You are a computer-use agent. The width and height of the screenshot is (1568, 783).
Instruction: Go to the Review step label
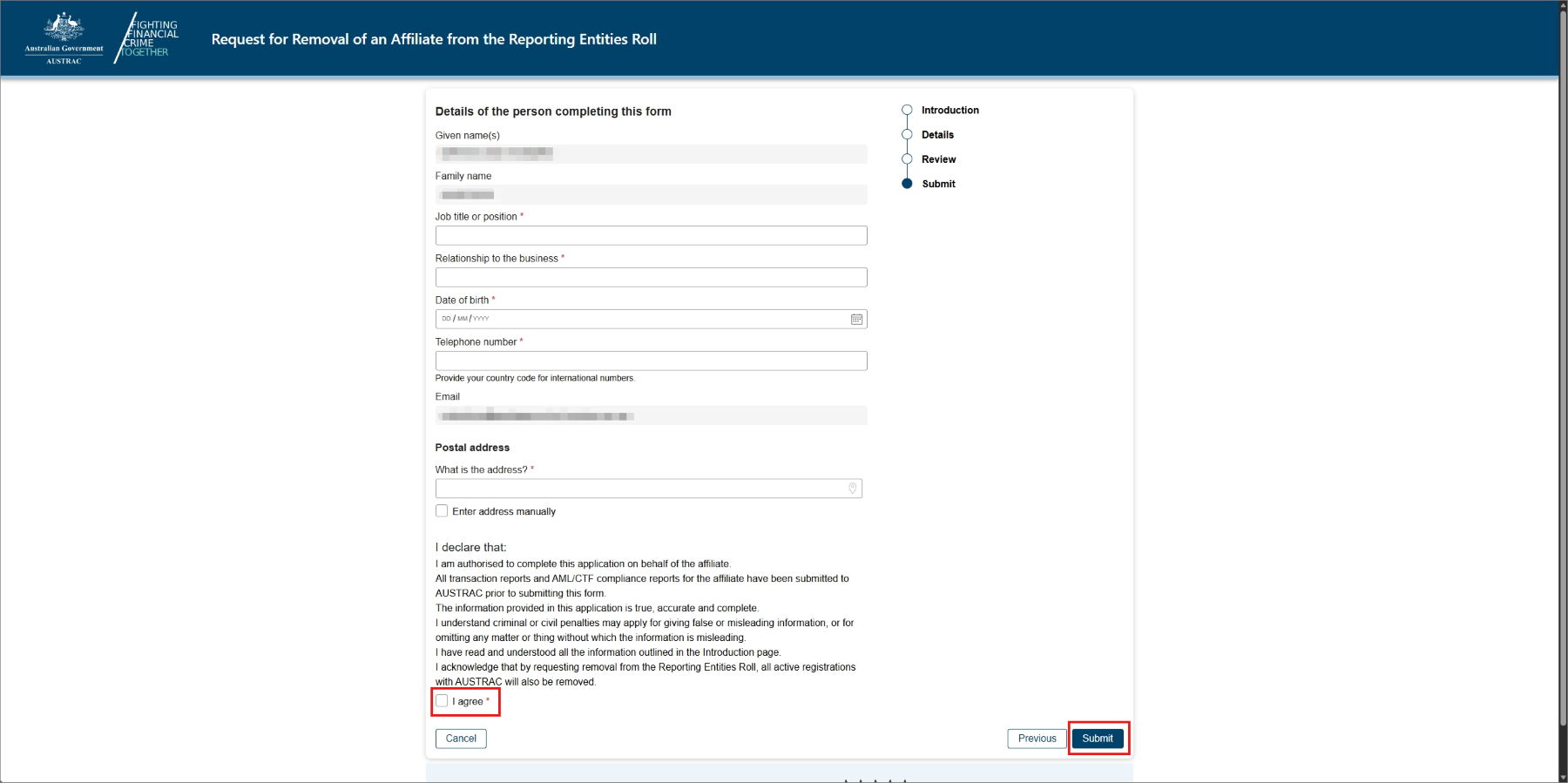938,159
